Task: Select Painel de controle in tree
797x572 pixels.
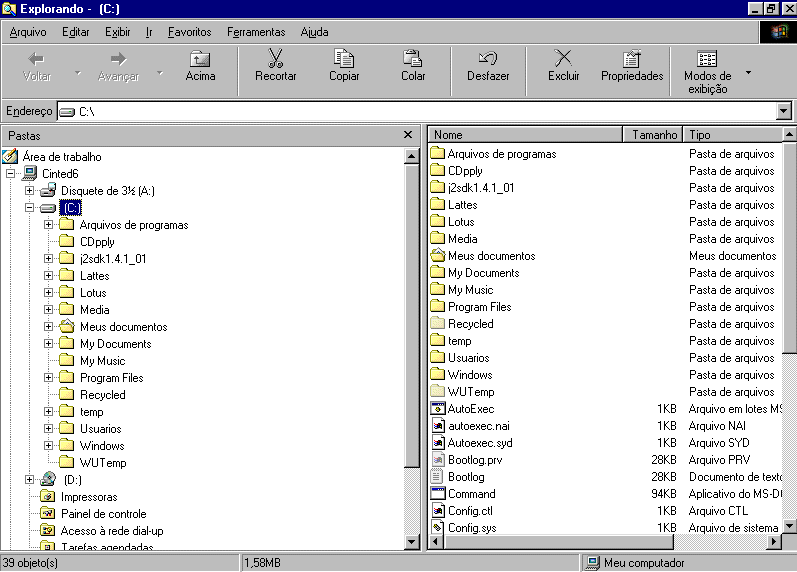Action: (103, 514)
